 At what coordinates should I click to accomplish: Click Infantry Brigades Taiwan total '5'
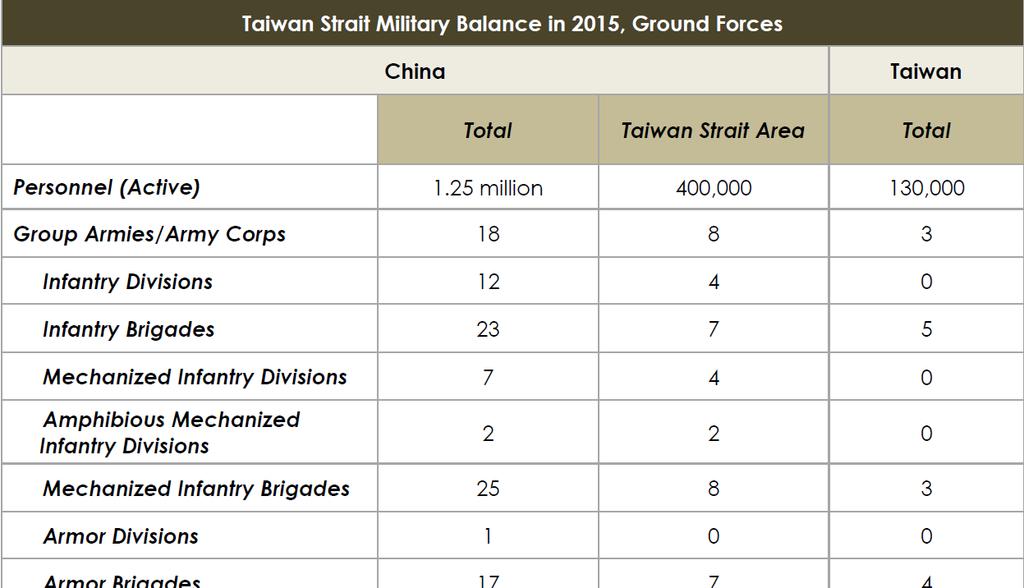tap(926, 329)
